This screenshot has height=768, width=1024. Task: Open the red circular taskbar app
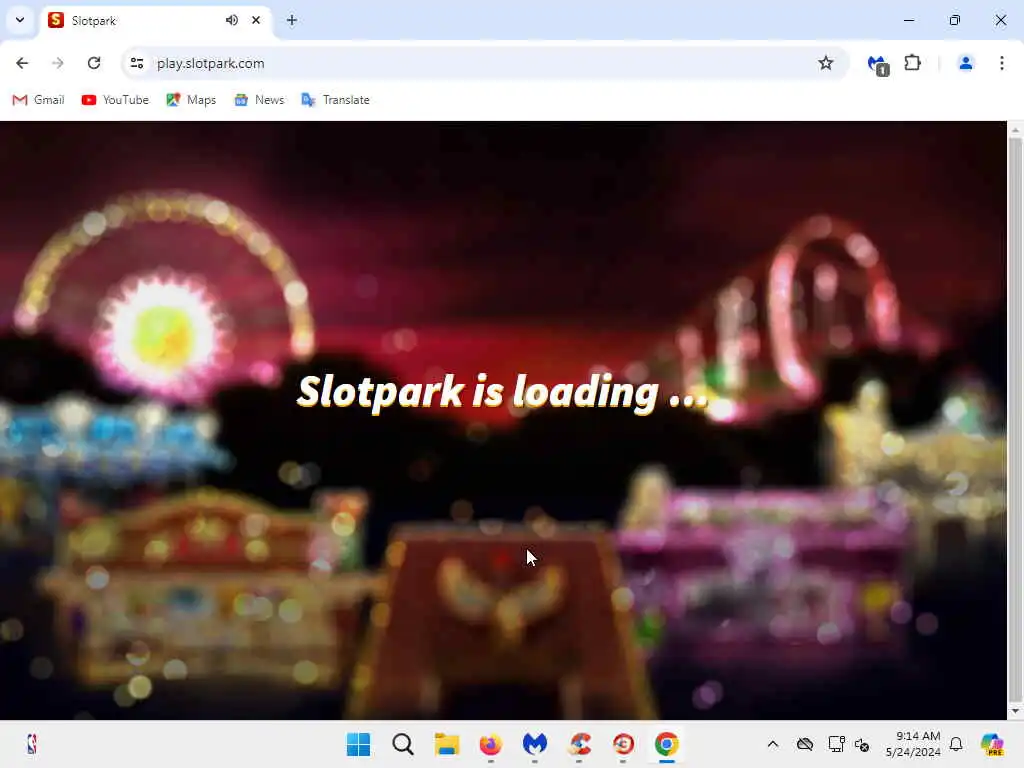point(623,744)
